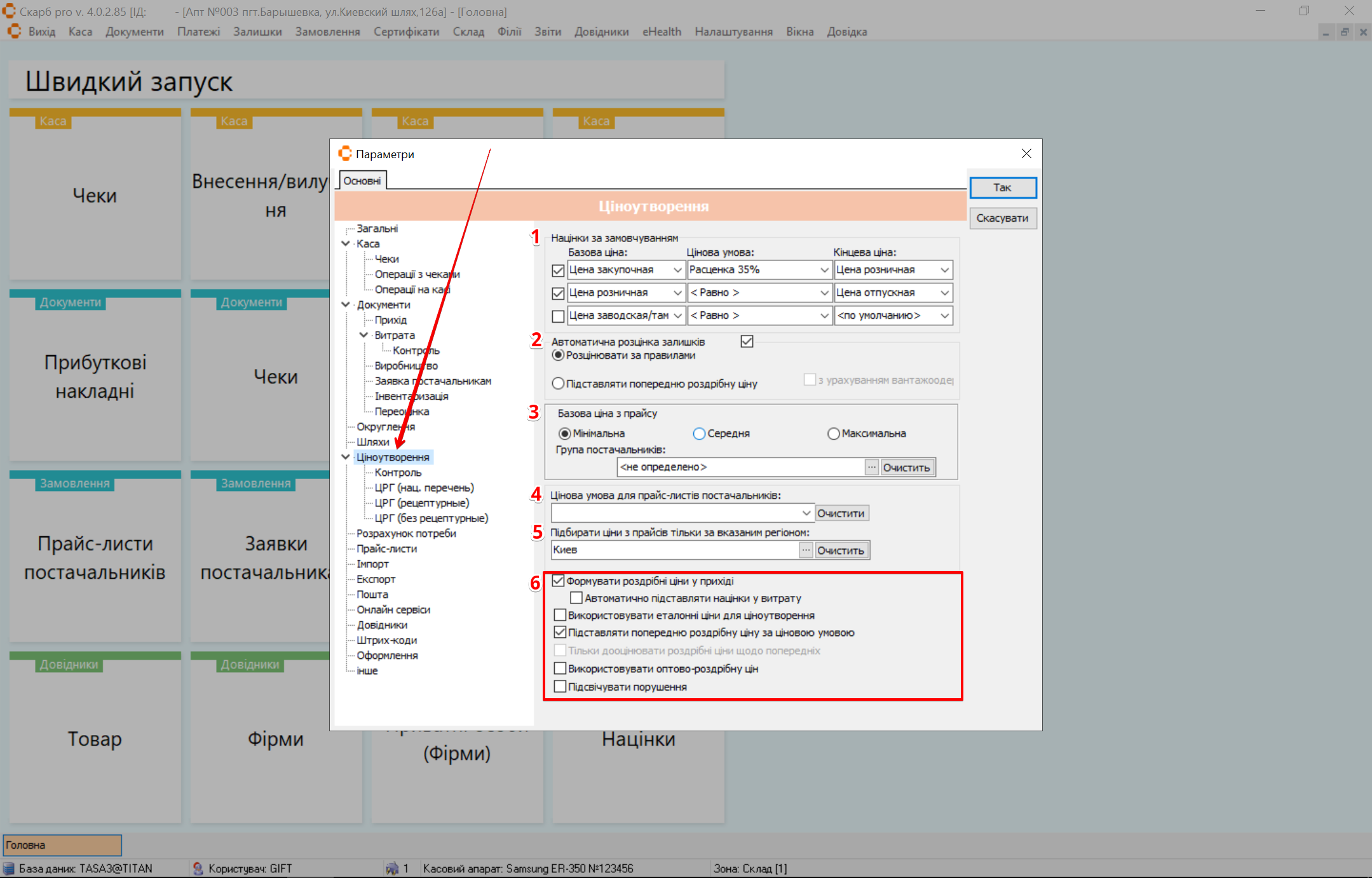The width and height of the screenshot is (1372, 878).
Task: Enable Підсвічувати порушення checkbox
Action: click(x=560, y=687)
